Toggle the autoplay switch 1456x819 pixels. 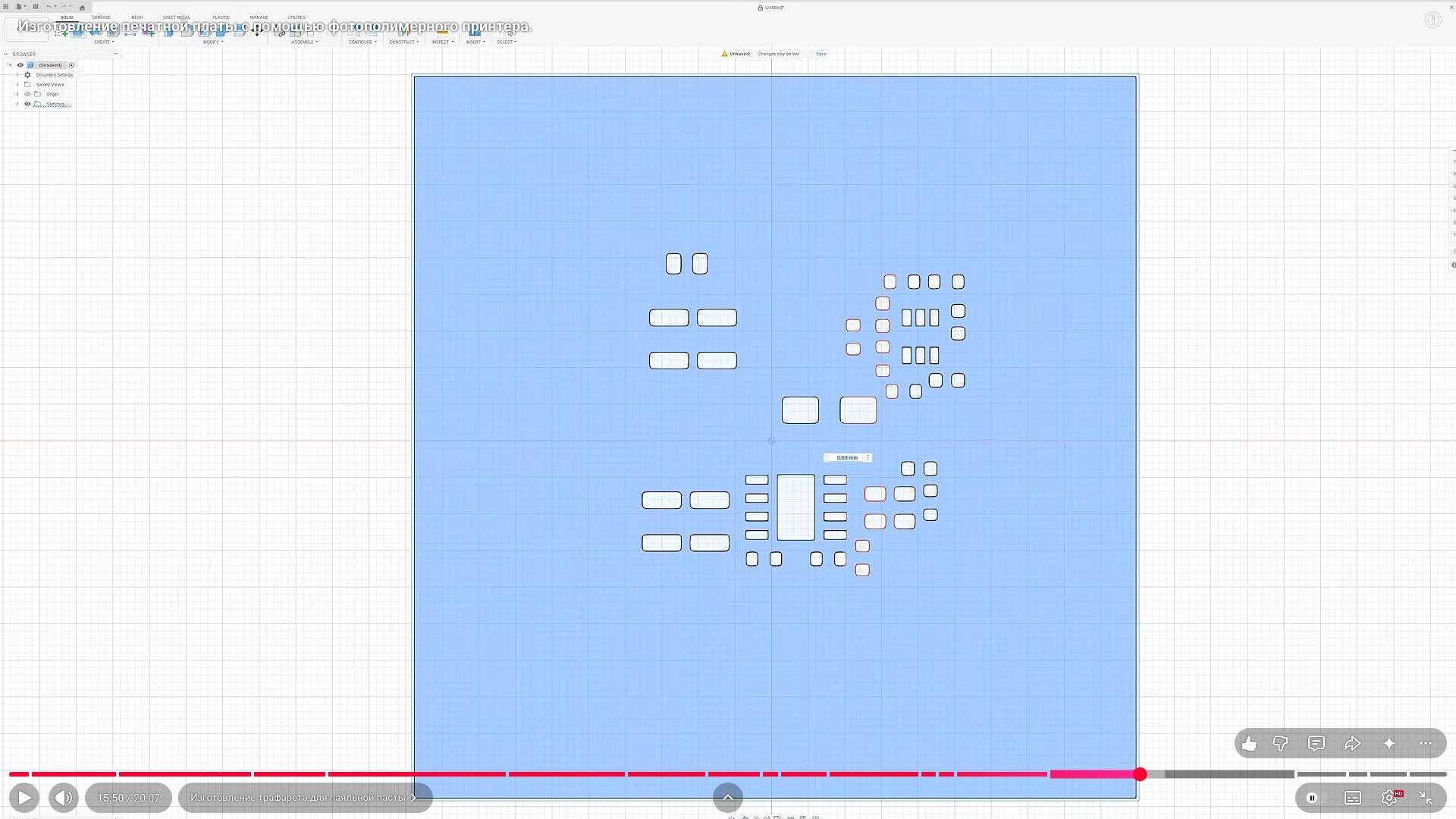coord(1313,798)
